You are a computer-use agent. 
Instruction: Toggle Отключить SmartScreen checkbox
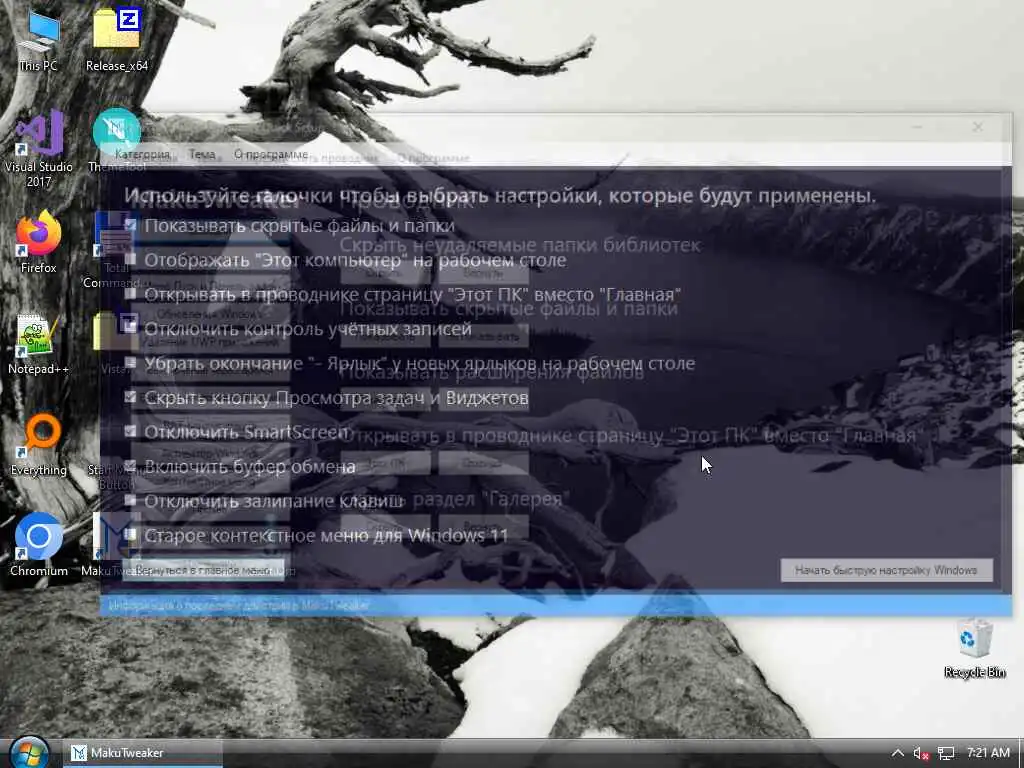pyautogui.click(x=131, y=432)
